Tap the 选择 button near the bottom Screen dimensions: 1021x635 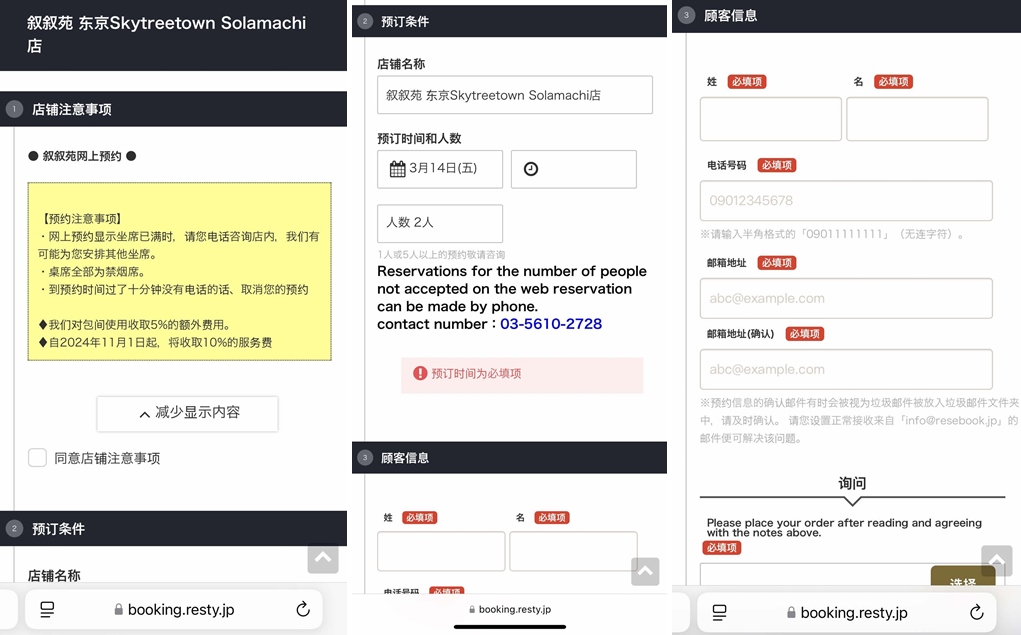963,576
